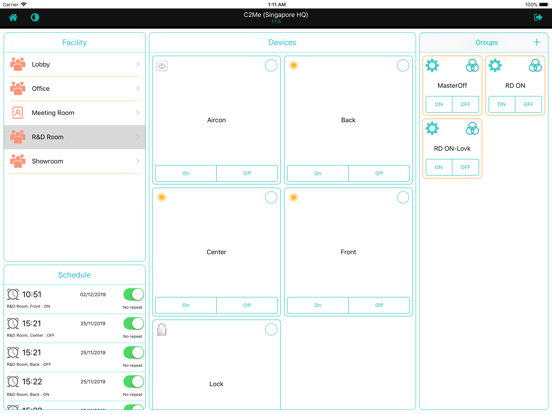The height and width of the screenshot is (414, 552).
Task: Toggle the contrast theme icon
Action: [35, 17]
